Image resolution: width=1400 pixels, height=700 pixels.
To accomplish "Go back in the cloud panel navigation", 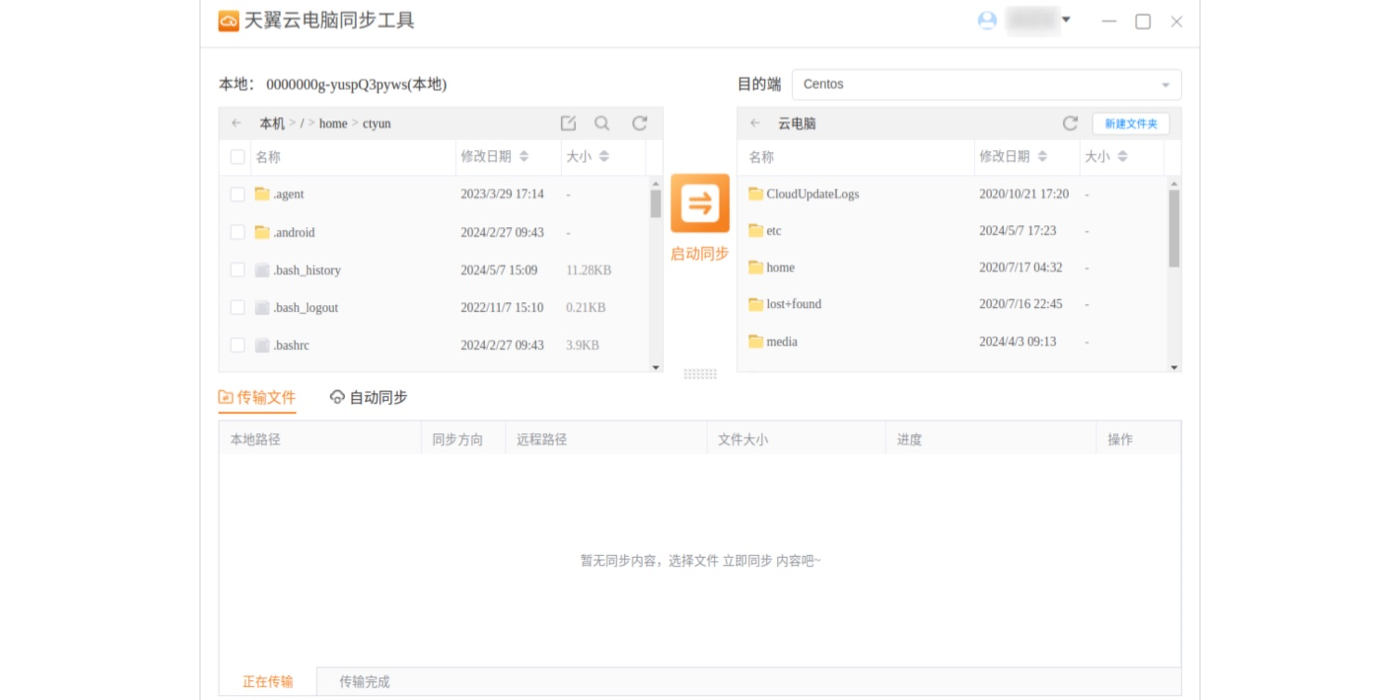I will coord(755,123).
